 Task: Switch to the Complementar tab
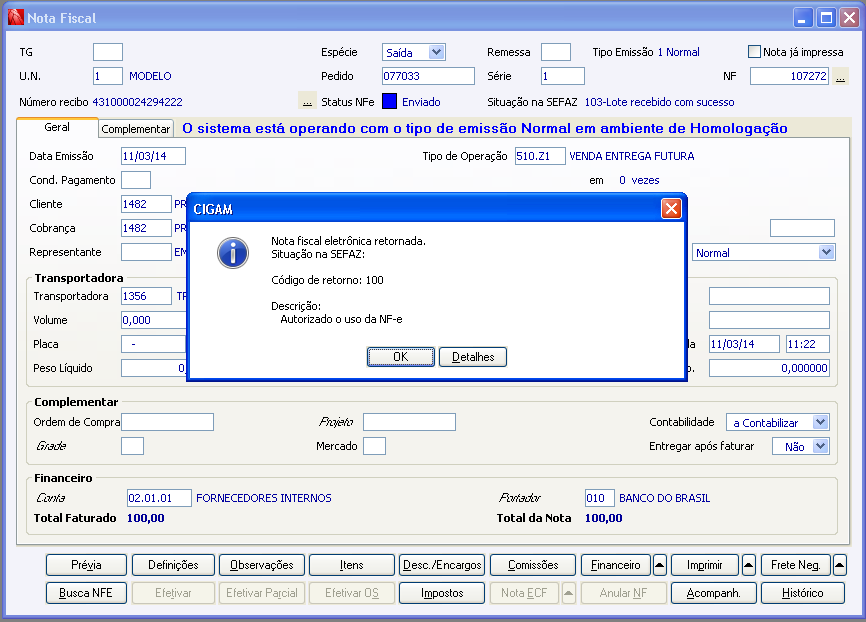(x=136, y=129)
